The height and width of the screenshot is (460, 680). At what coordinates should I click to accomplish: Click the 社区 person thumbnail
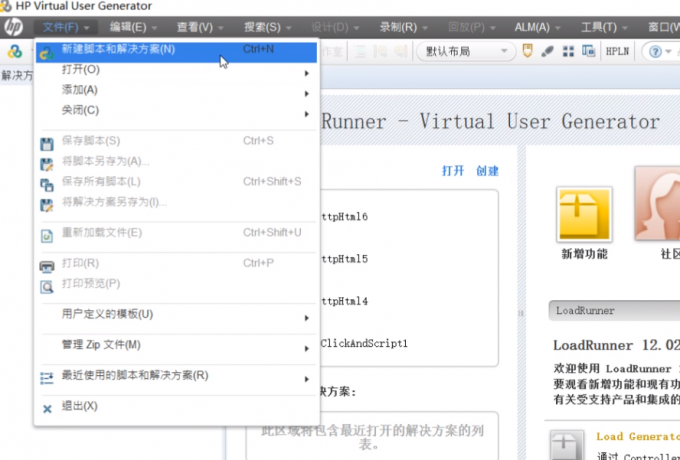(x=657, y=203)
